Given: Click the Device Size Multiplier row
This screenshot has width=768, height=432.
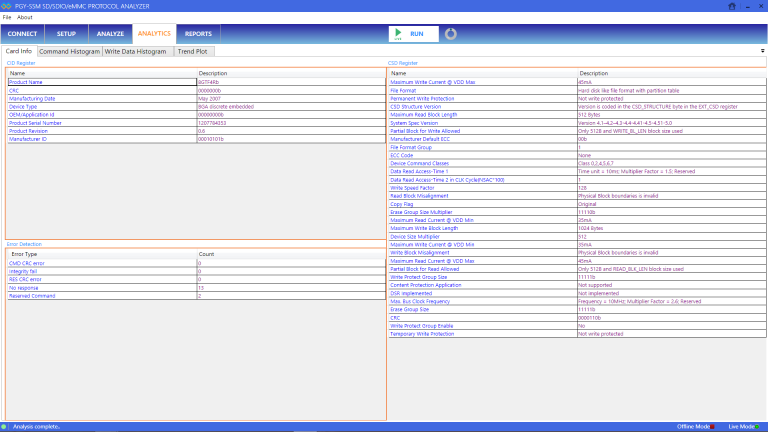Looking at the screenshot, I should (577, 237).
